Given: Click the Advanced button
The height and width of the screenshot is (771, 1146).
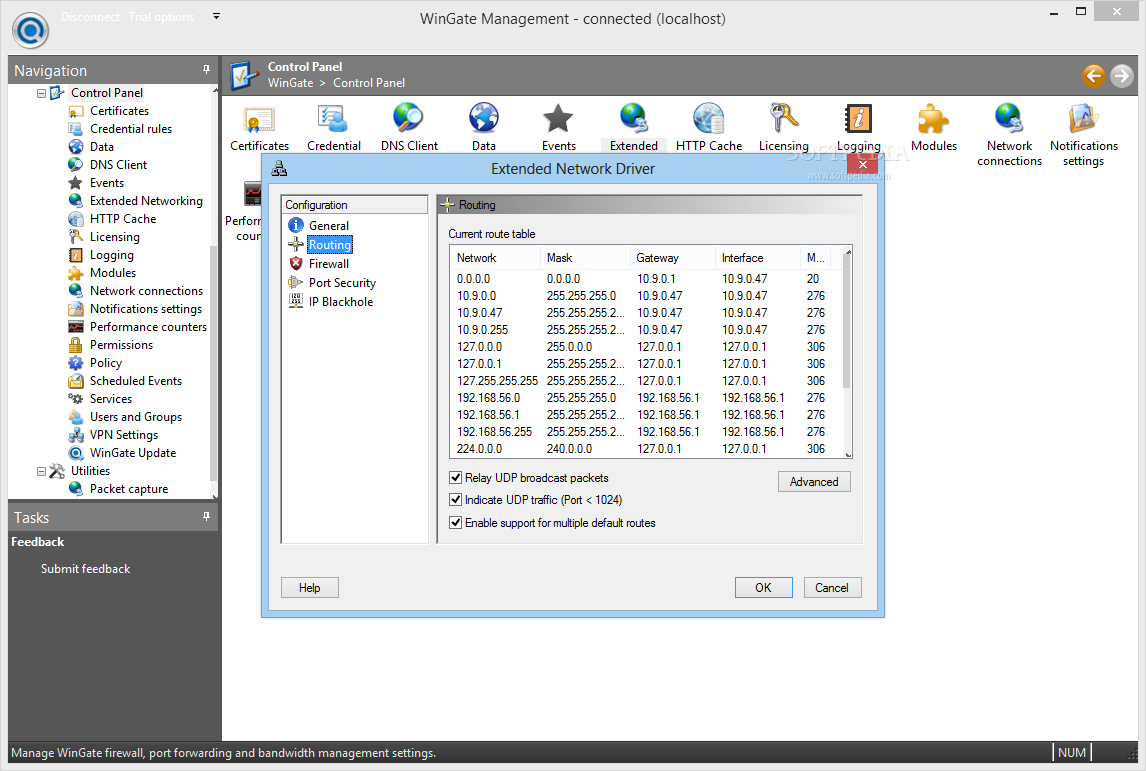Looking at the screenshot, I should [813, 482].
